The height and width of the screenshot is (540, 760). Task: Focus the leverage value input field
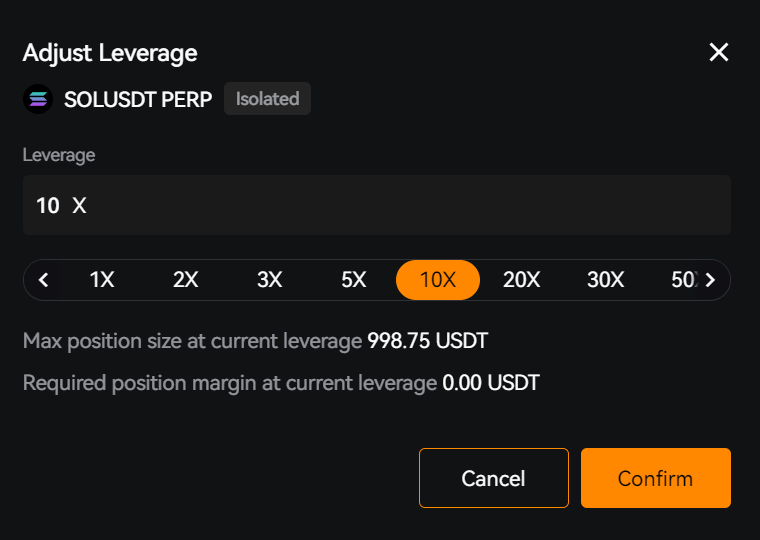[x=376, y=206]
